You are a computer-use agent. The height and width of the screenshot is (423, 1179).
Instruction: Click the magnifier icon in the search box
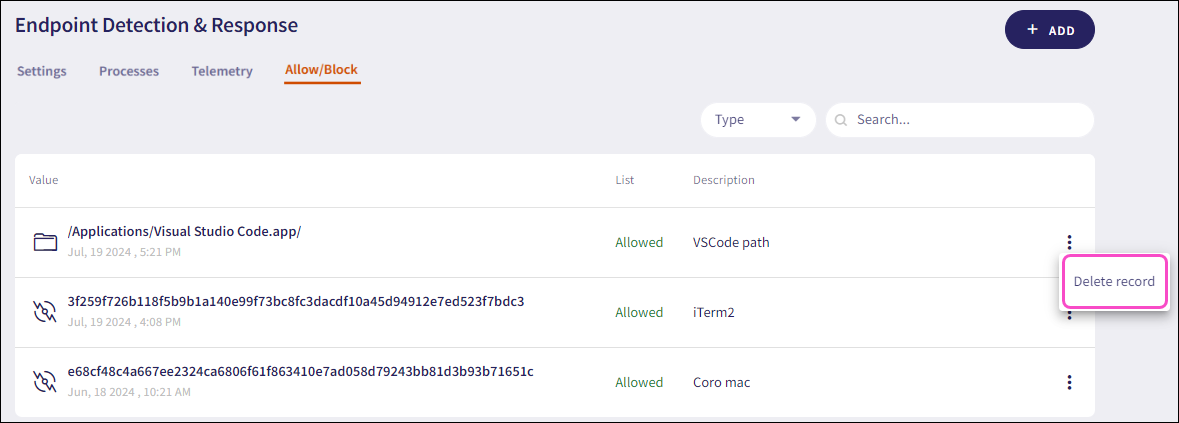tap(841, 120)
